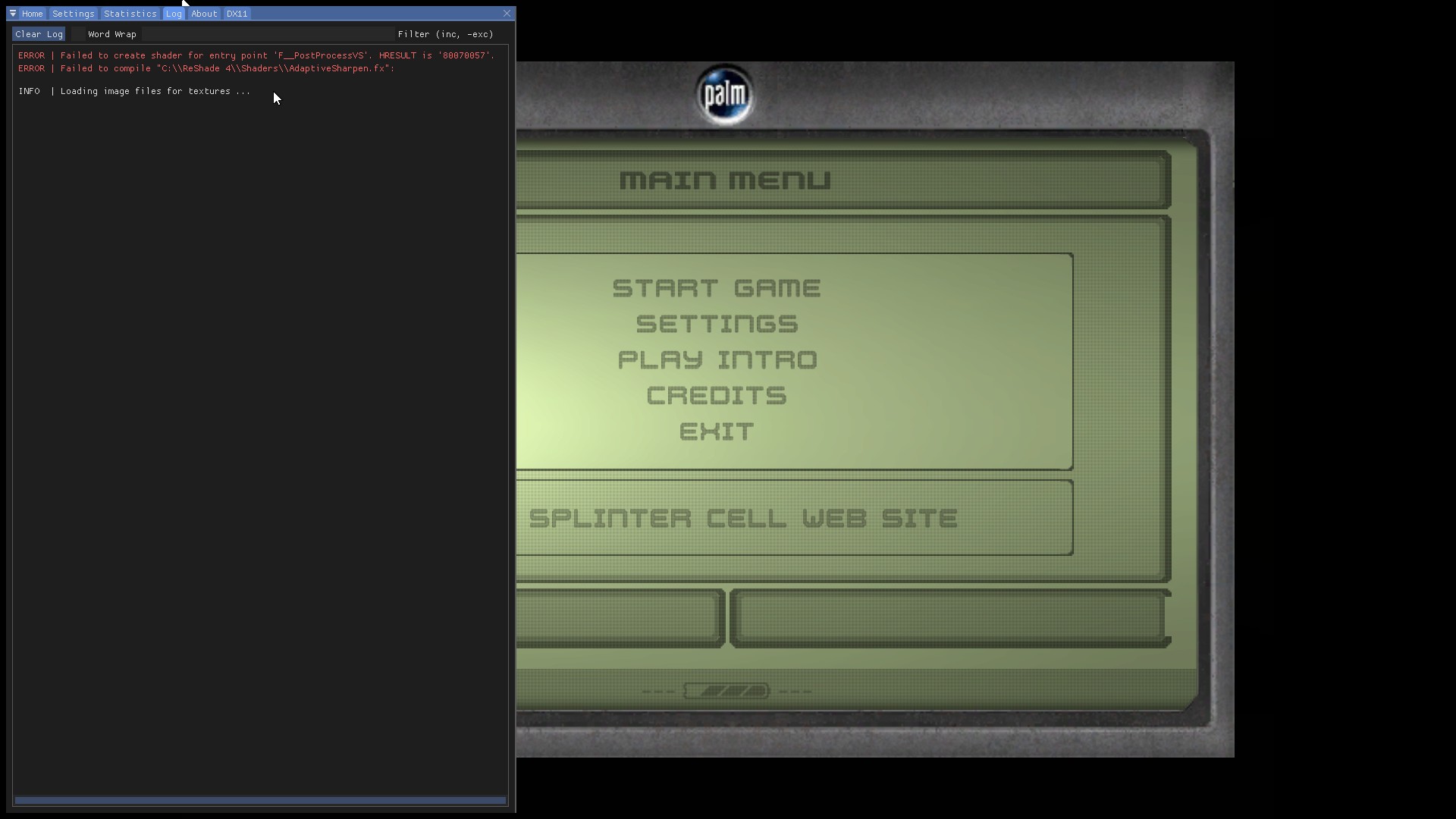Collapse the ReShade overlay window arrow
The width and height of the screenshot is (1456, 819).
pyautogui.click(x=13, y=14)
